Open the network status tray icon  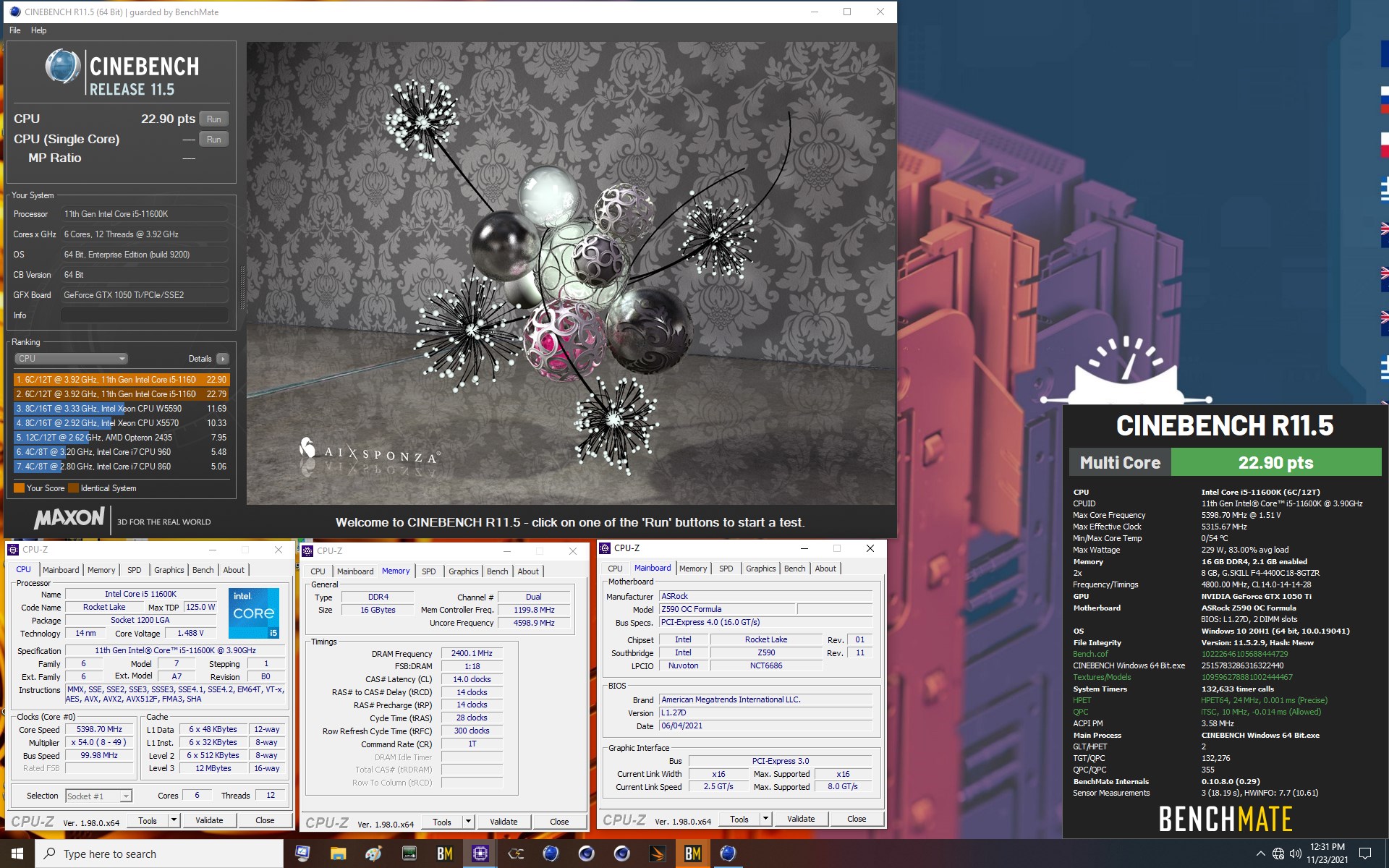1278,854
